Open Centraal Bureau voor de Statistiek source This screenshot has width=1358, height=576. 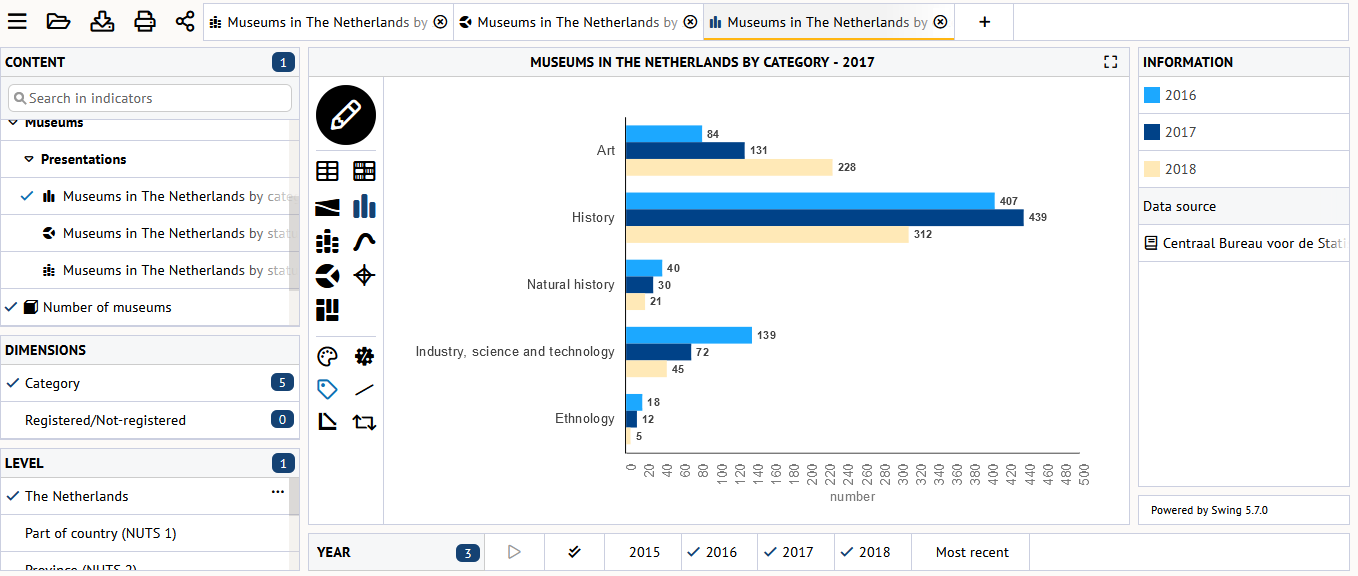(1253, 243)
